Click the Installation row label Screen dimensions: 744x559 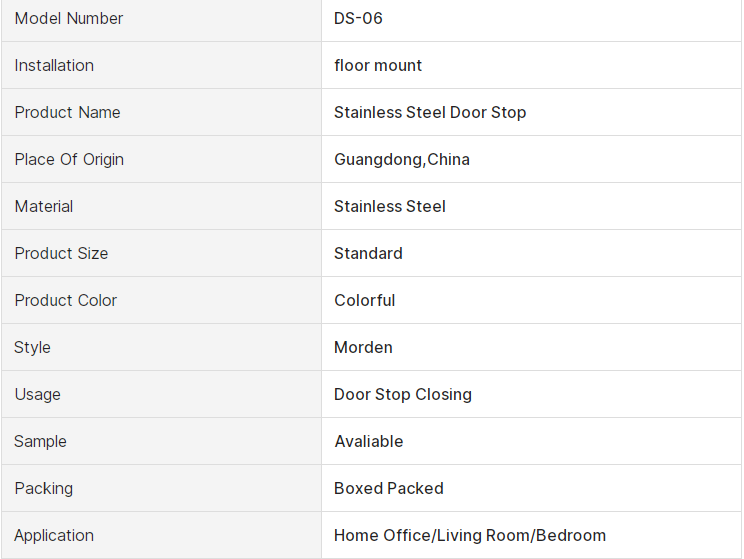coord(54,65)
